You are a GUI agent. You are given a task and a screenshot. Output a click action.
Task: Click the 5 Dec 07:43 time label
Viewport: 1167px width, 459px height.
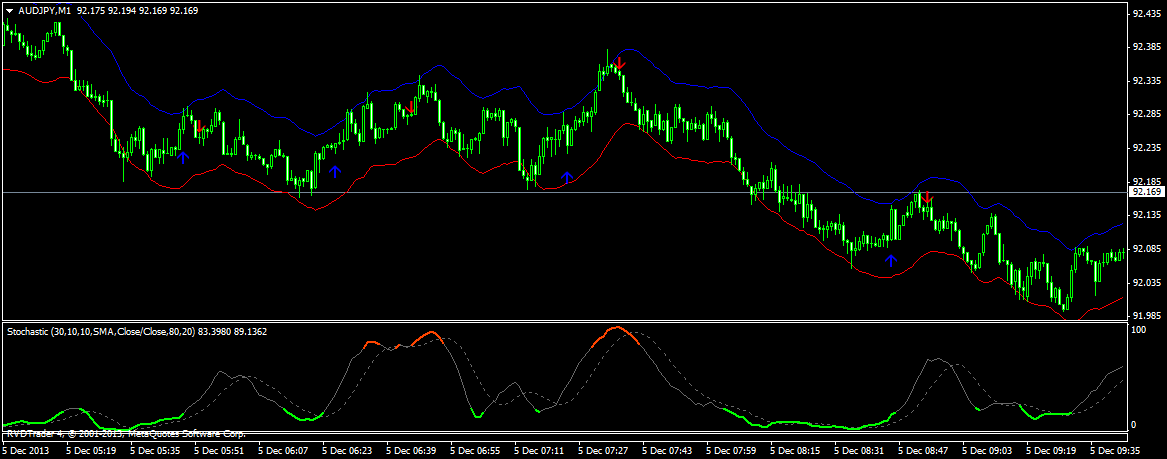[668, 450]
